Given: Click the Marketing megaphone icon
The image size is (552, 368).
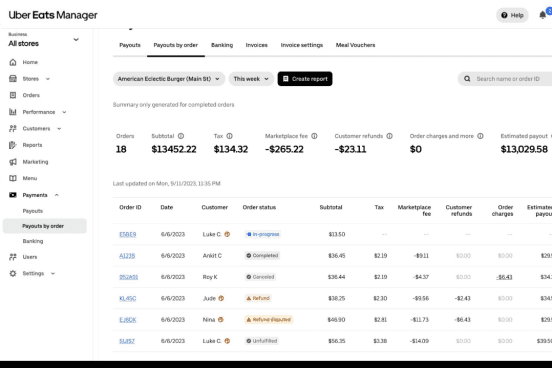Looking at the screenshot, I should tap(13, 162).
